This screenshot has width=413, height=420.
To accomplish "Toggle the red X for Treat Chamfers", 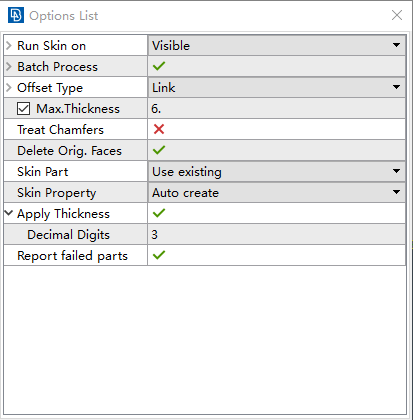I will pos(159,129).
